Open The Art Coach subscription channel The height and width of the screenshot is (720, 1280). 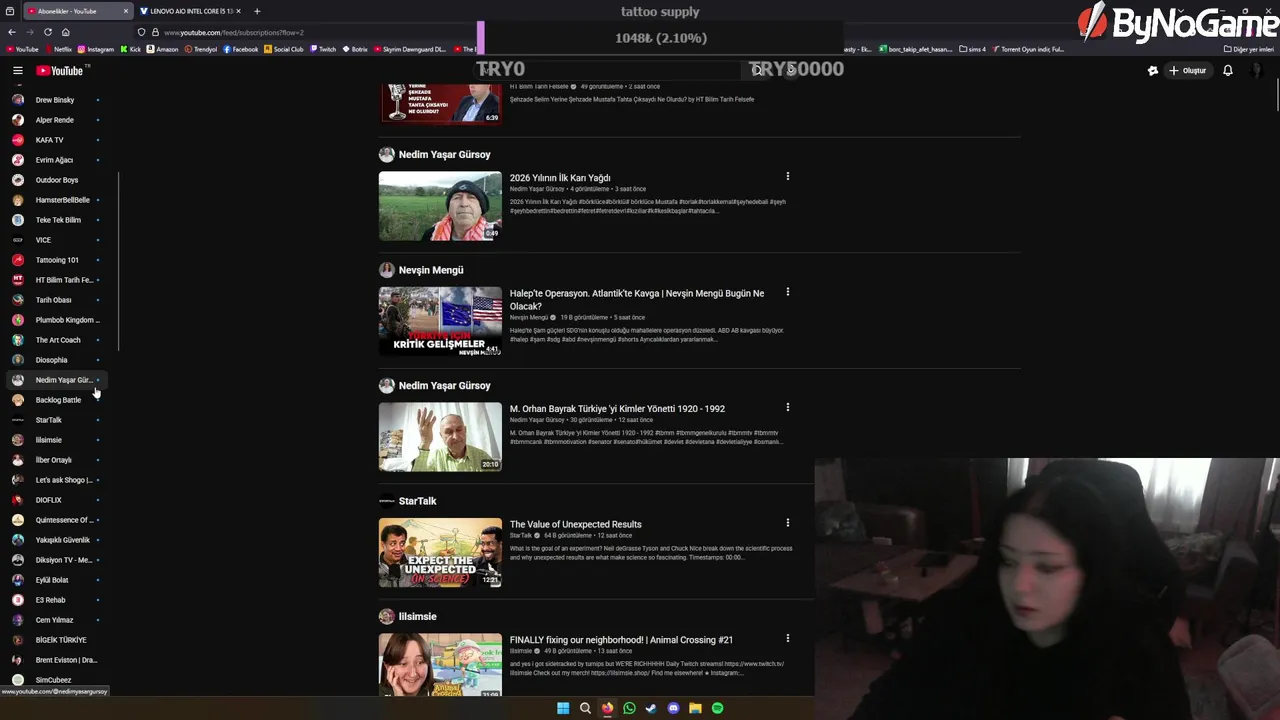55,340
